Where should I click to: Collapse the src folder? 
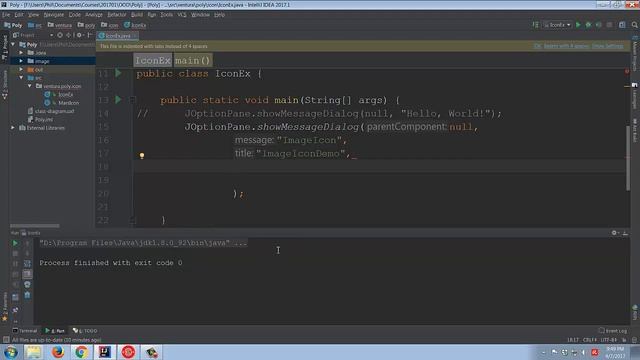click(21, 78)
